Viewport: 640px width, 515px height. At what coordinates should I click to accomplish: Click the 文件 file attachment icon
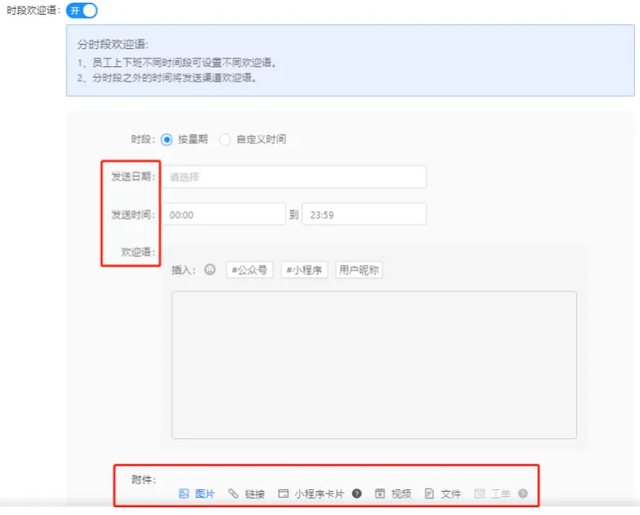[429, 494]
